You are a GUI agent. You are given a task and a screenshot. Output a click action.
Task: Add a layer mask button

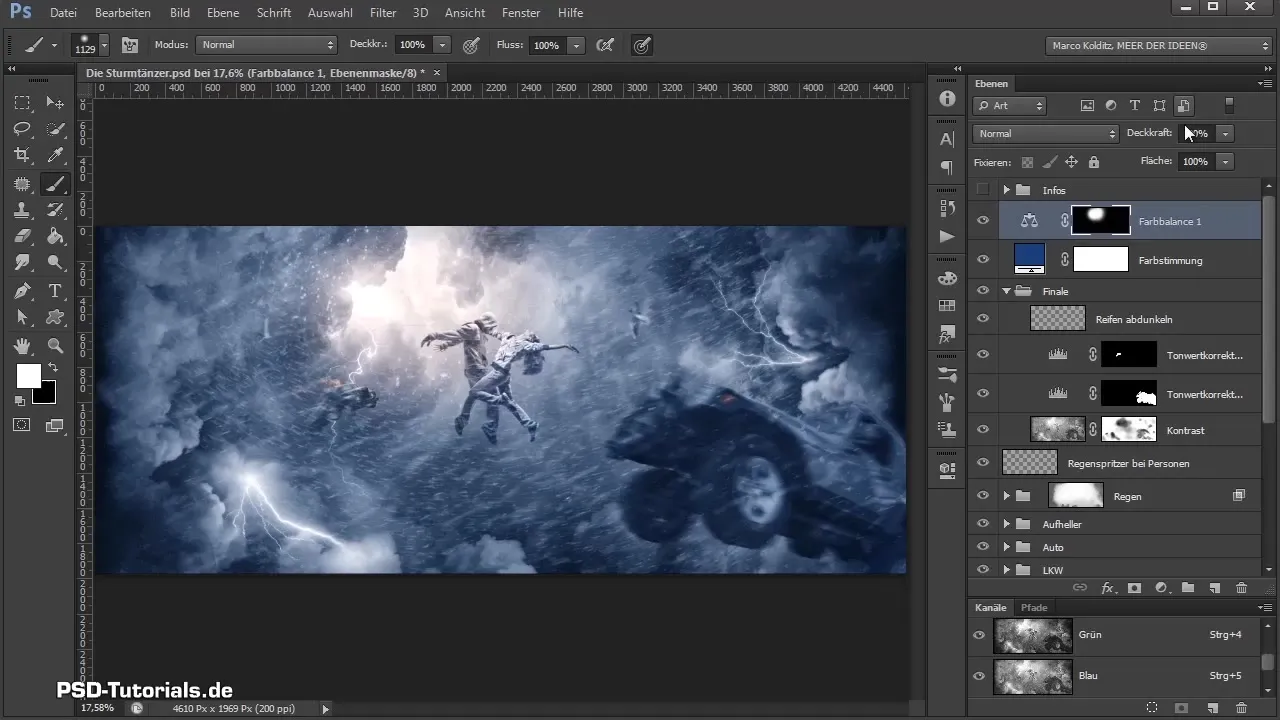[1135, 588]
